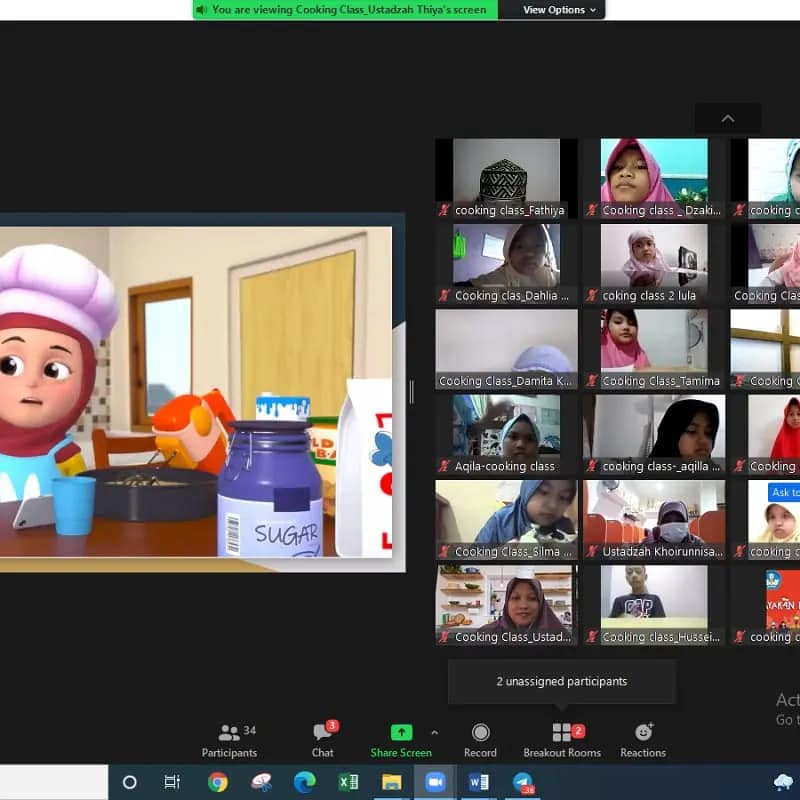Expand Share Screen options caret
Viewport: 800px width, 800px height.
click(435, 733)
